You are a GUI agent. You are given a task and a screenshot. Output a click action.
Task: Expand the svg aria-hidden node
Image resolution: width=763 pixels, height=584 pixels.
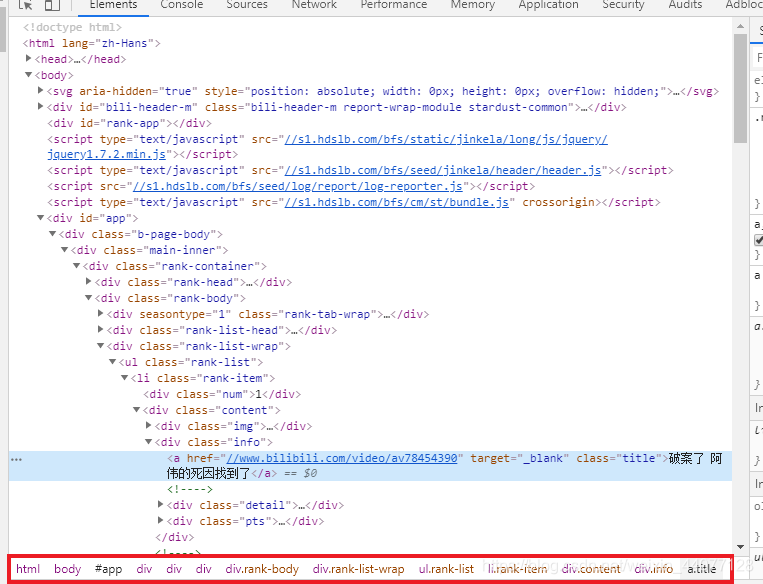coord(41,91)
